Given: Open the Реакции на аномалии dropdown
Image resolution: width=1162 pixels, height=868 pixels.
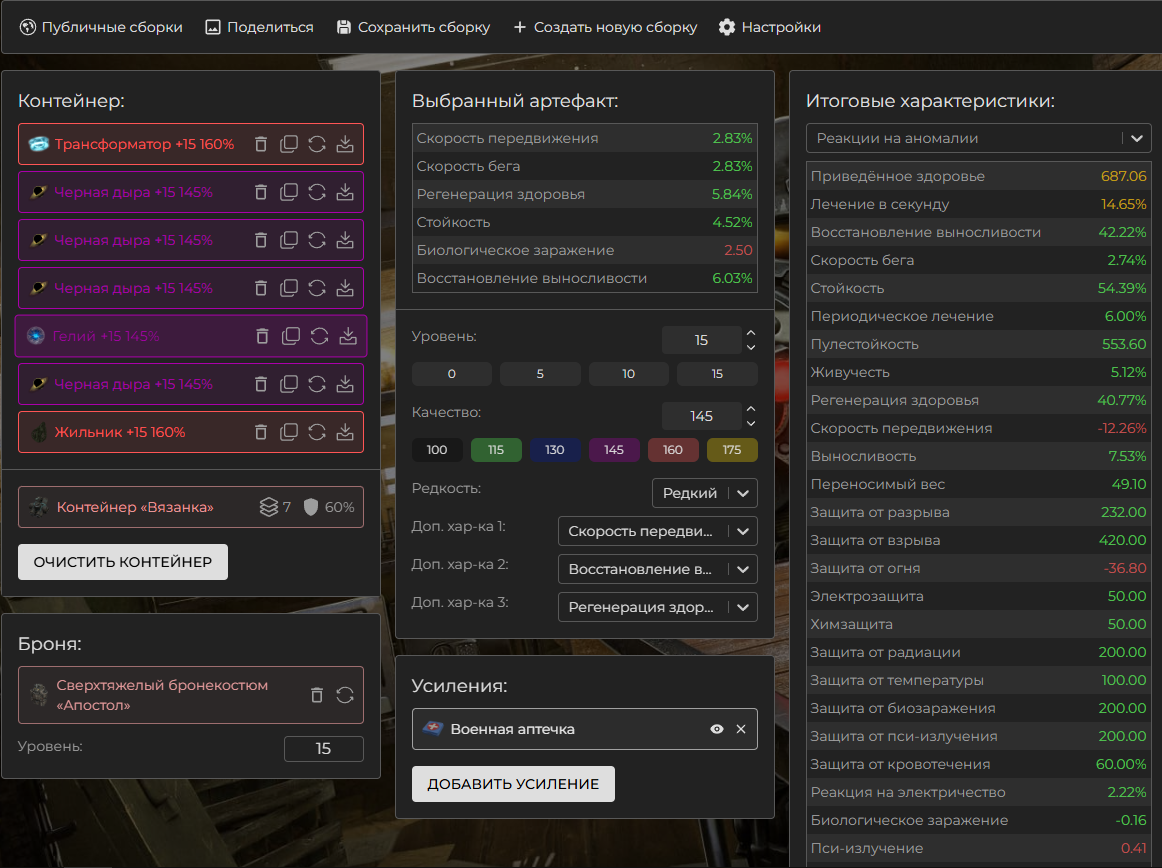Looking at the screenshot, I should (x=979, y=138).
